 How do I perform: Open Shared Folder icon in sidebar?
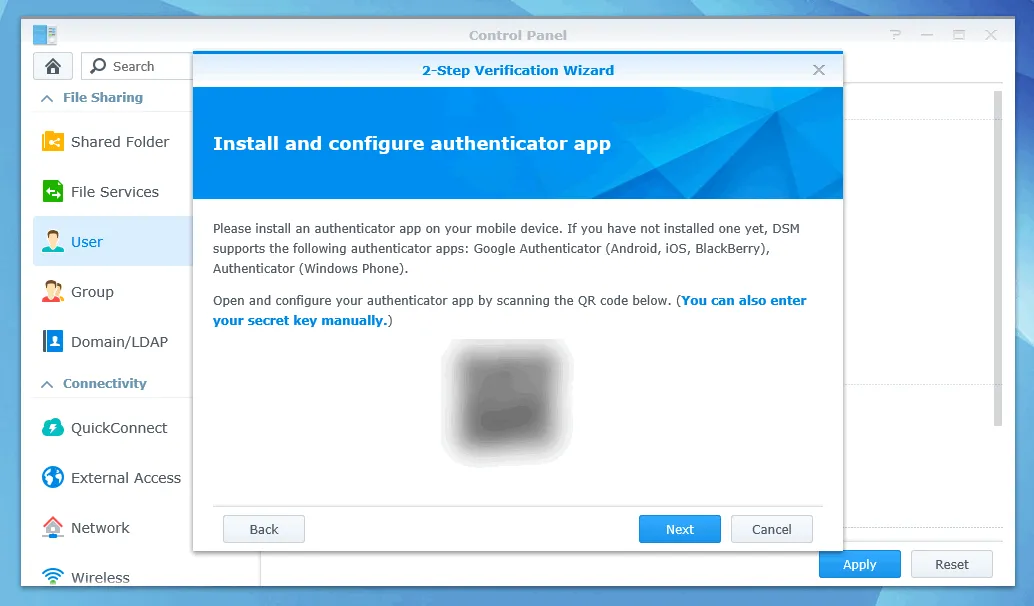[53, 141]
